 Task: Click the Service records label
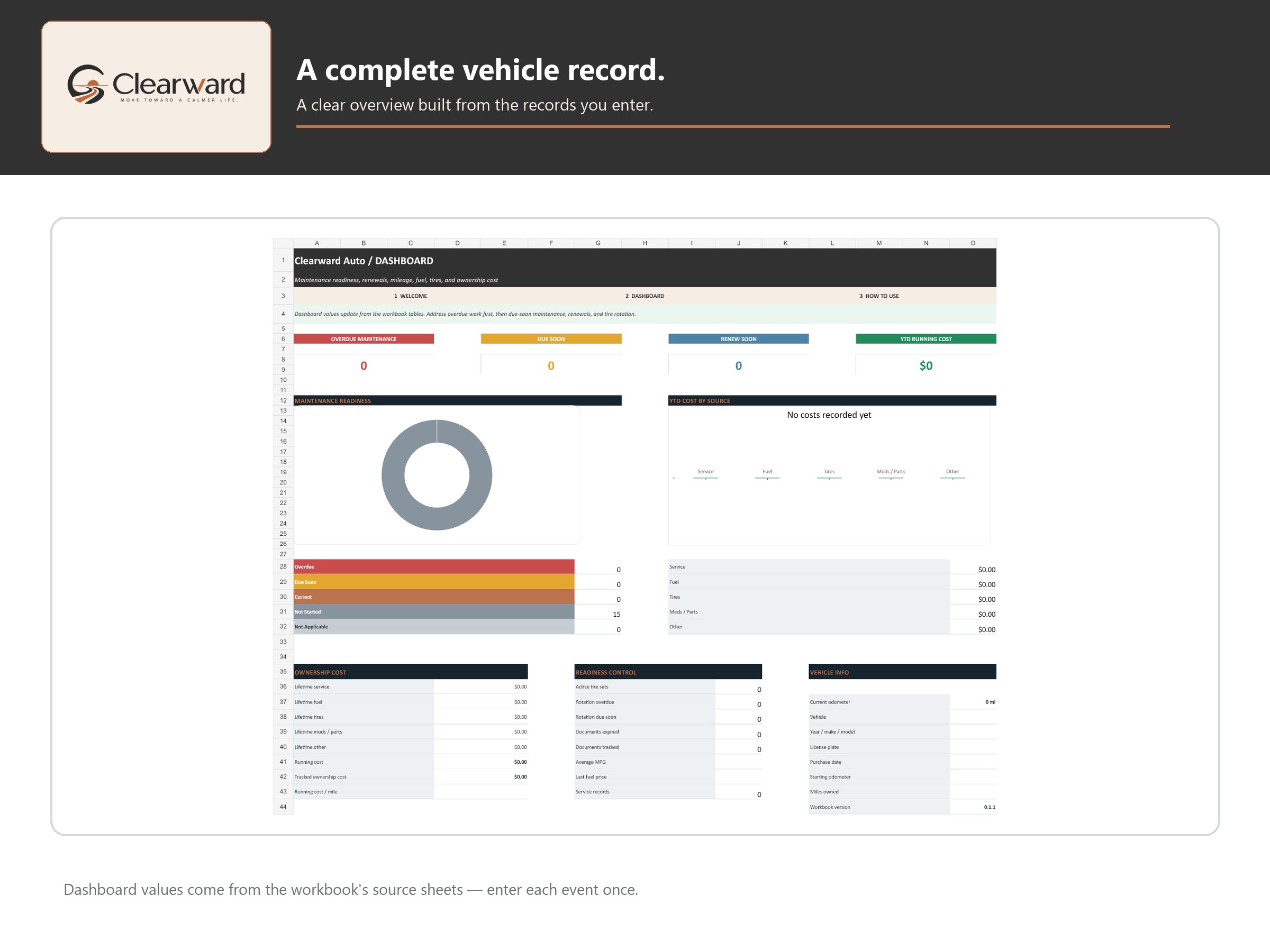[593, 792]
